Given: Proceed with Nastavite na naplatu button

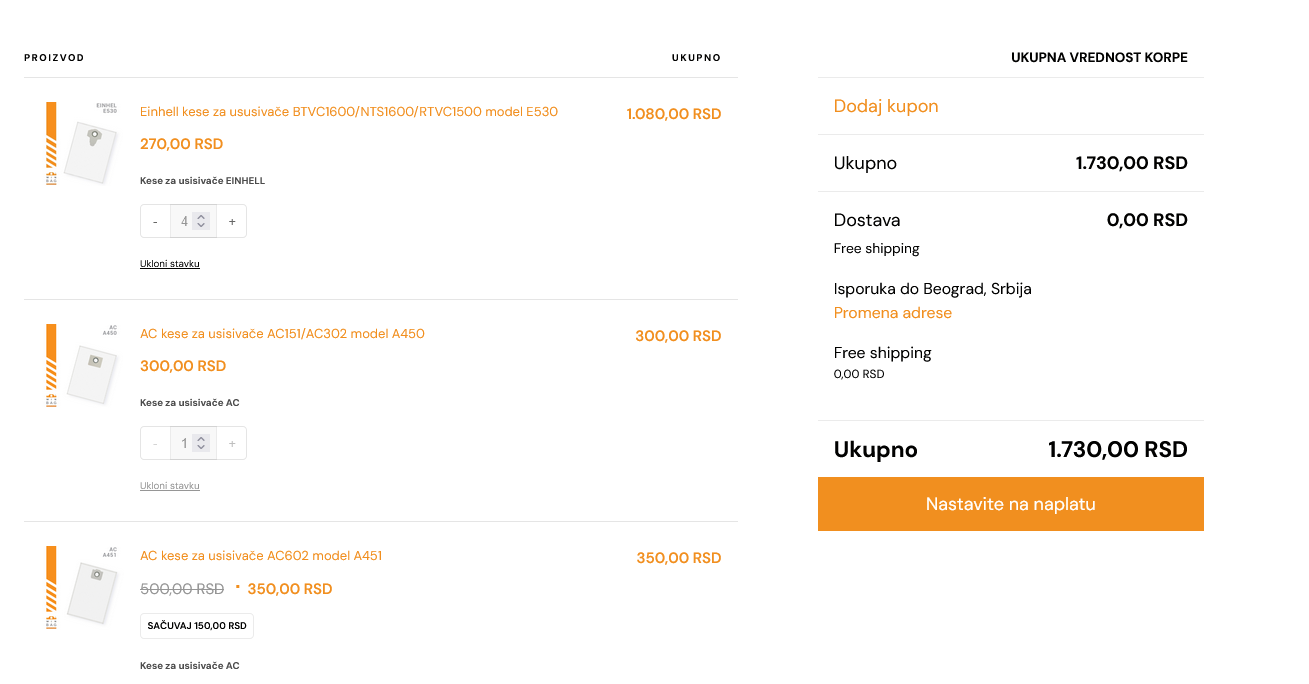Looking at the screenshot, I should [1011, 504].
